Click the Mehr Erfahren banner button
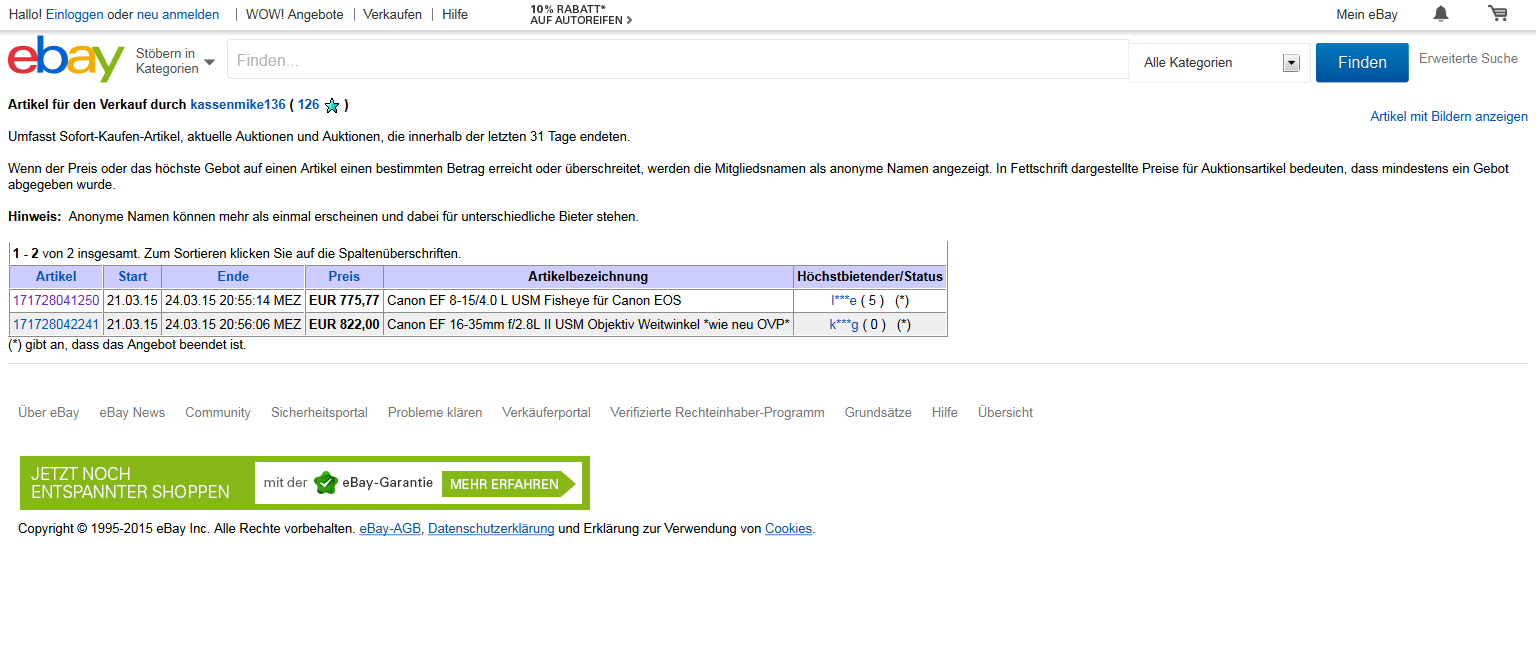This screenshot has height=670, width=1536. click(505, 484)
